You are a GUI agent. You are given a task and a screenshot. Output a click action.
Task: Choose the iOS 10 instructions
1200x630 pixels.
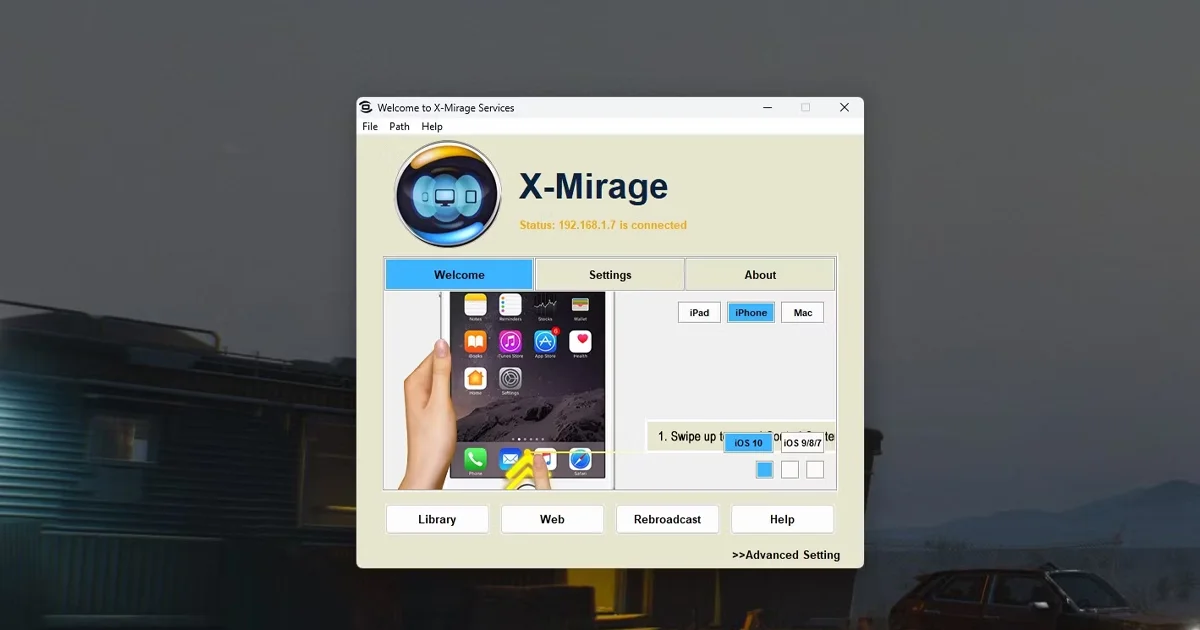click(x=748, y=443)
